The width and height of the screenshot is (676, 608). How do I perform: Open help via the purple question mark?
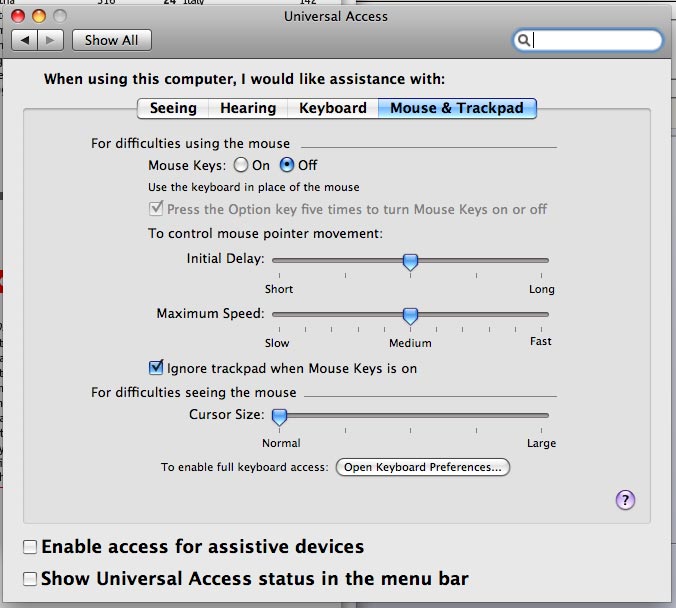coord(625,500)
